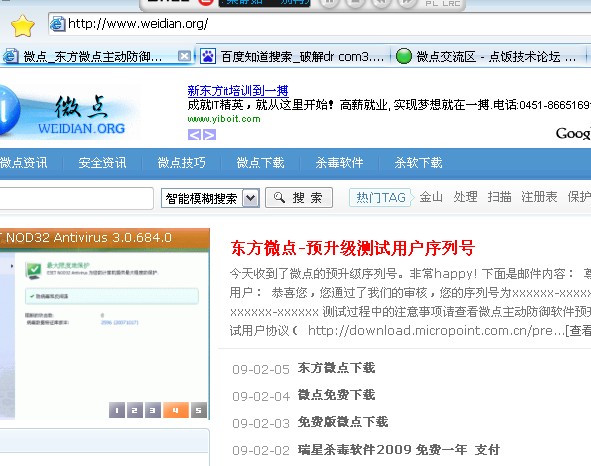Select slide number 5 in banner

pyautogui.click(x=199, y=410)
